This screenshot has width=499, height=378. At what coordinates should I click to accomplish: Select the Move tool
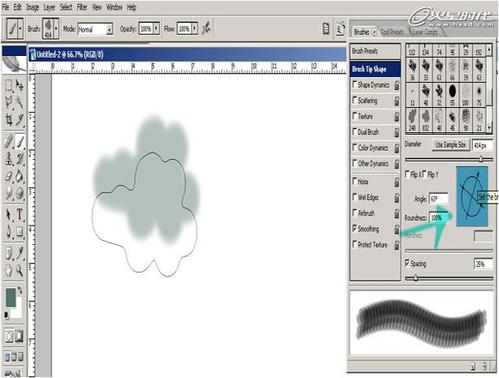tap(20, 86)
